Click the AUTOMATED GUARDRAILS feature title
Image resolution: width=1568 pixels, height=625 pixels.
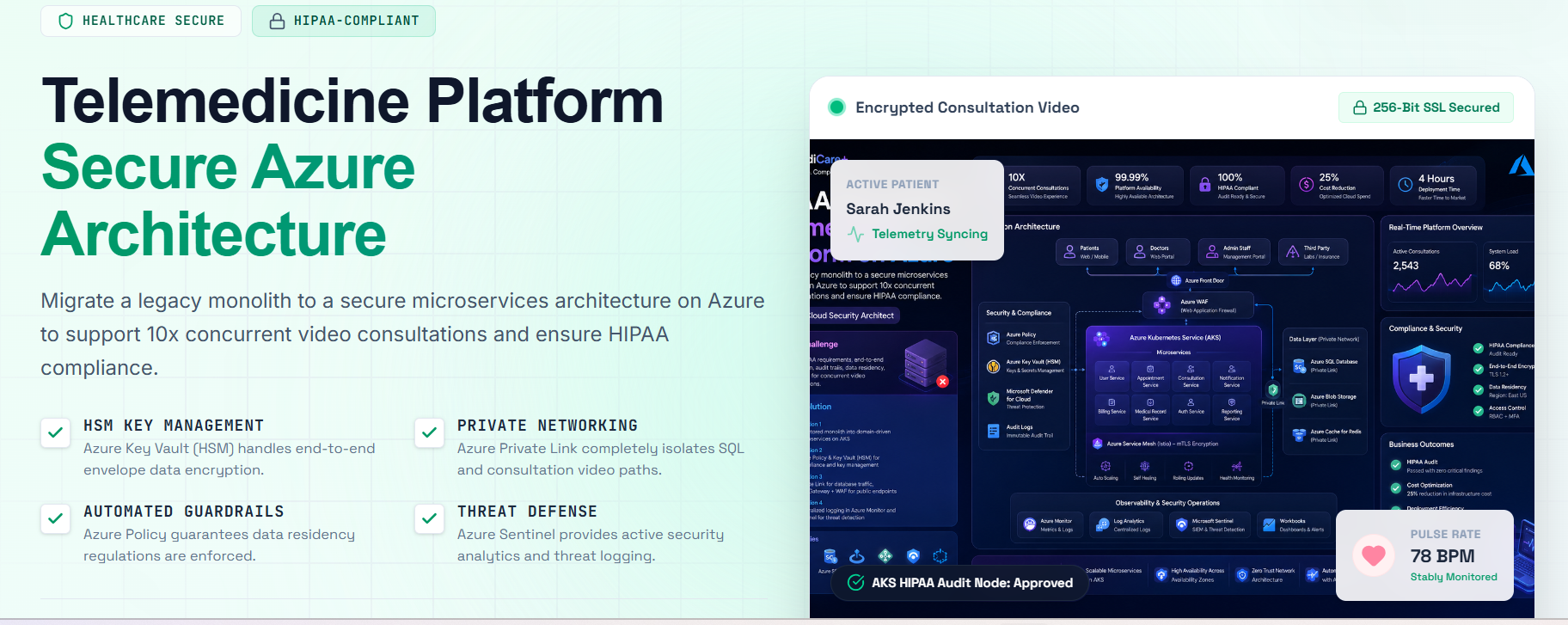click(184, 512)
